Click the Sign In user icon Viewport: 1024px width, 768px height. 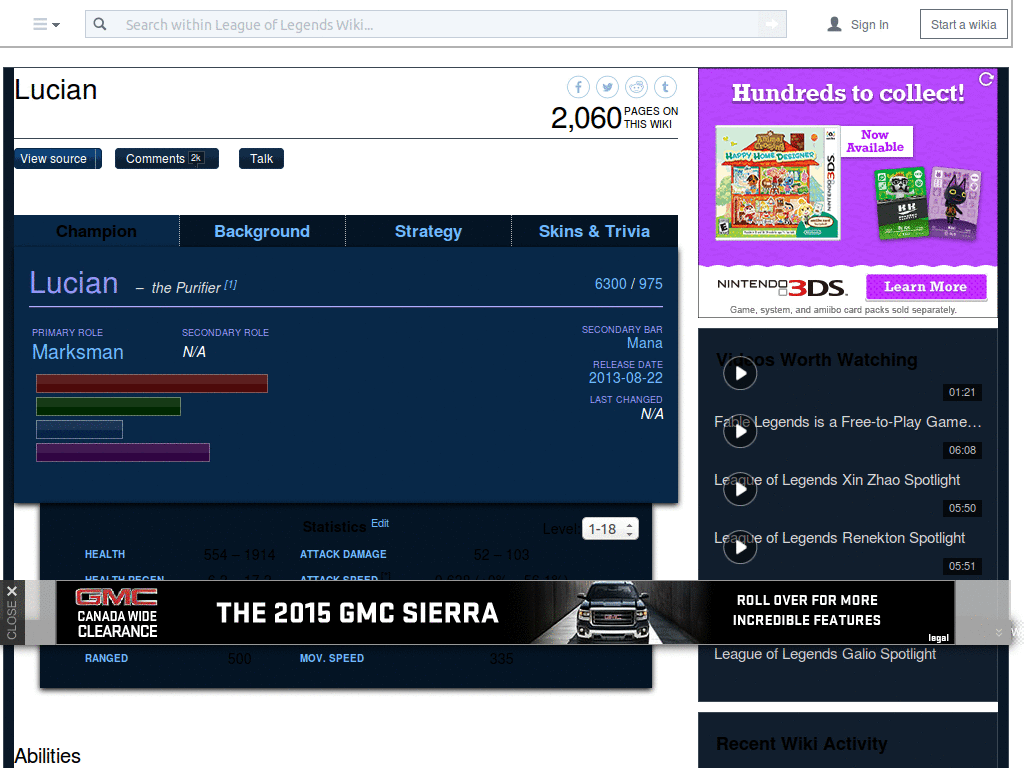834,24
